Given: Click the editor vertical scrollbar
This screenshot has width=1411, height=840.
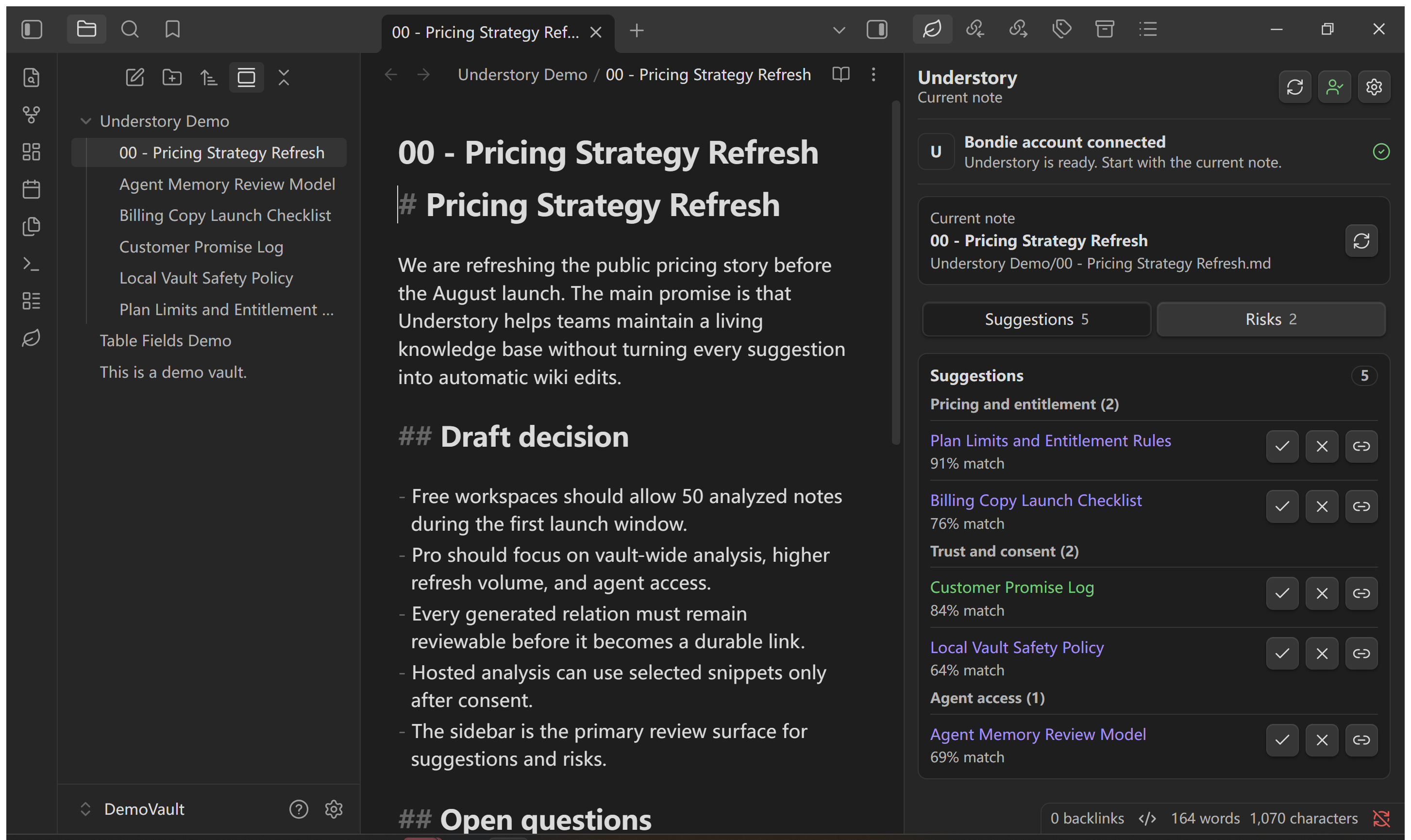Looking at the screenshot, I should (895, 272).
